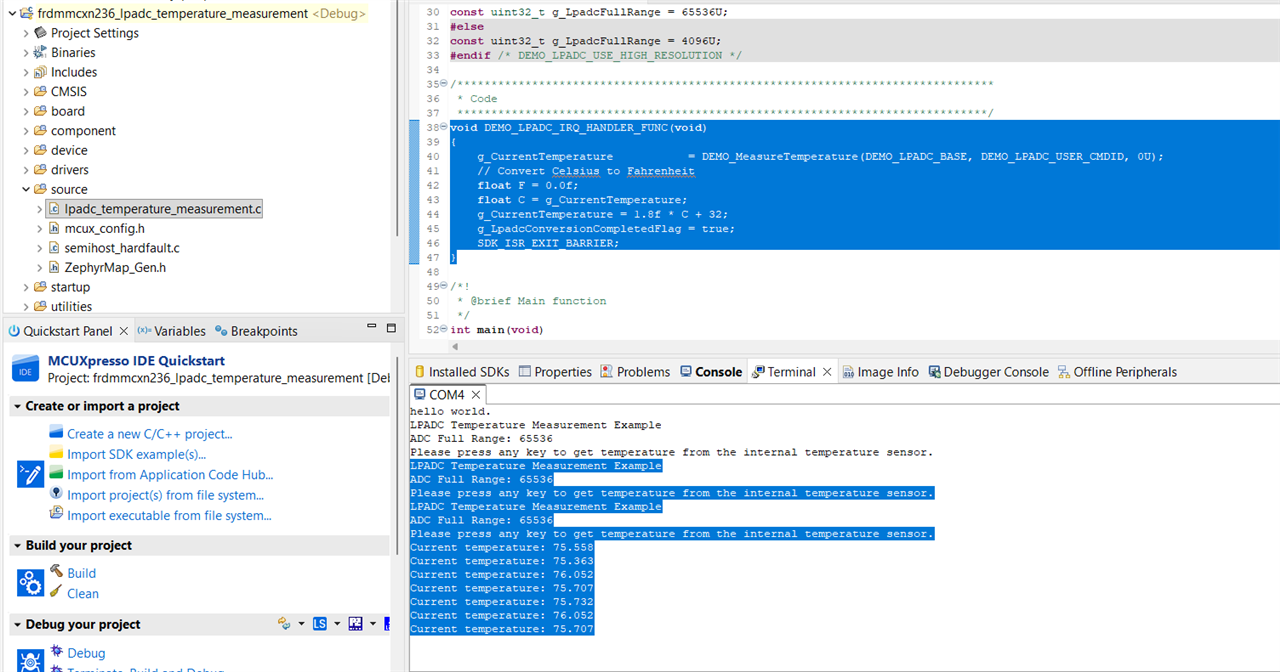Collapse the main function comment block at line 49
1280x672 pixels.
(444, 286)
